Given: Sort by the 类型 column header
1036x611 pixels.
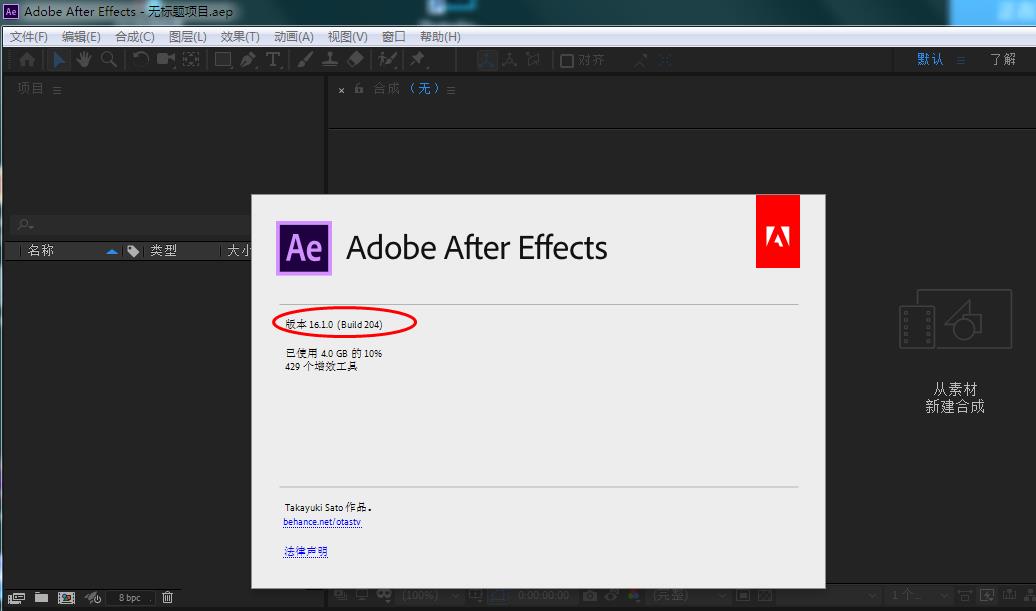Looking at the screenshot, I should (163, 250).
